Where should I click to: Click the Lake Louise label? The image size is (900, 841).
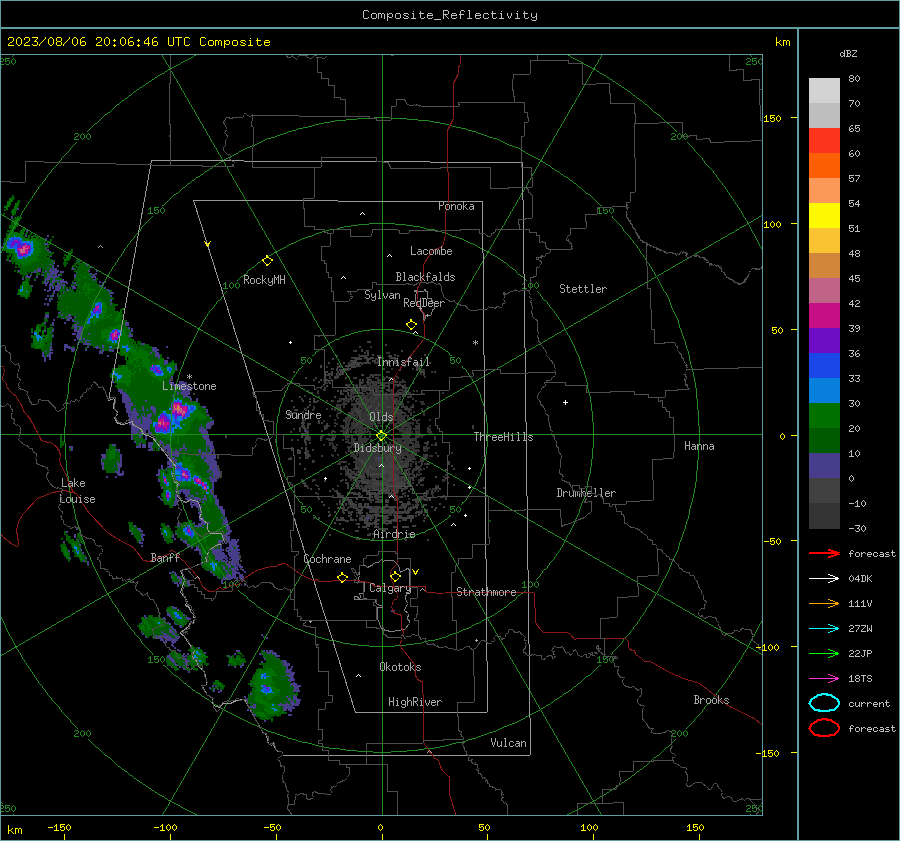tap(78, 491)
